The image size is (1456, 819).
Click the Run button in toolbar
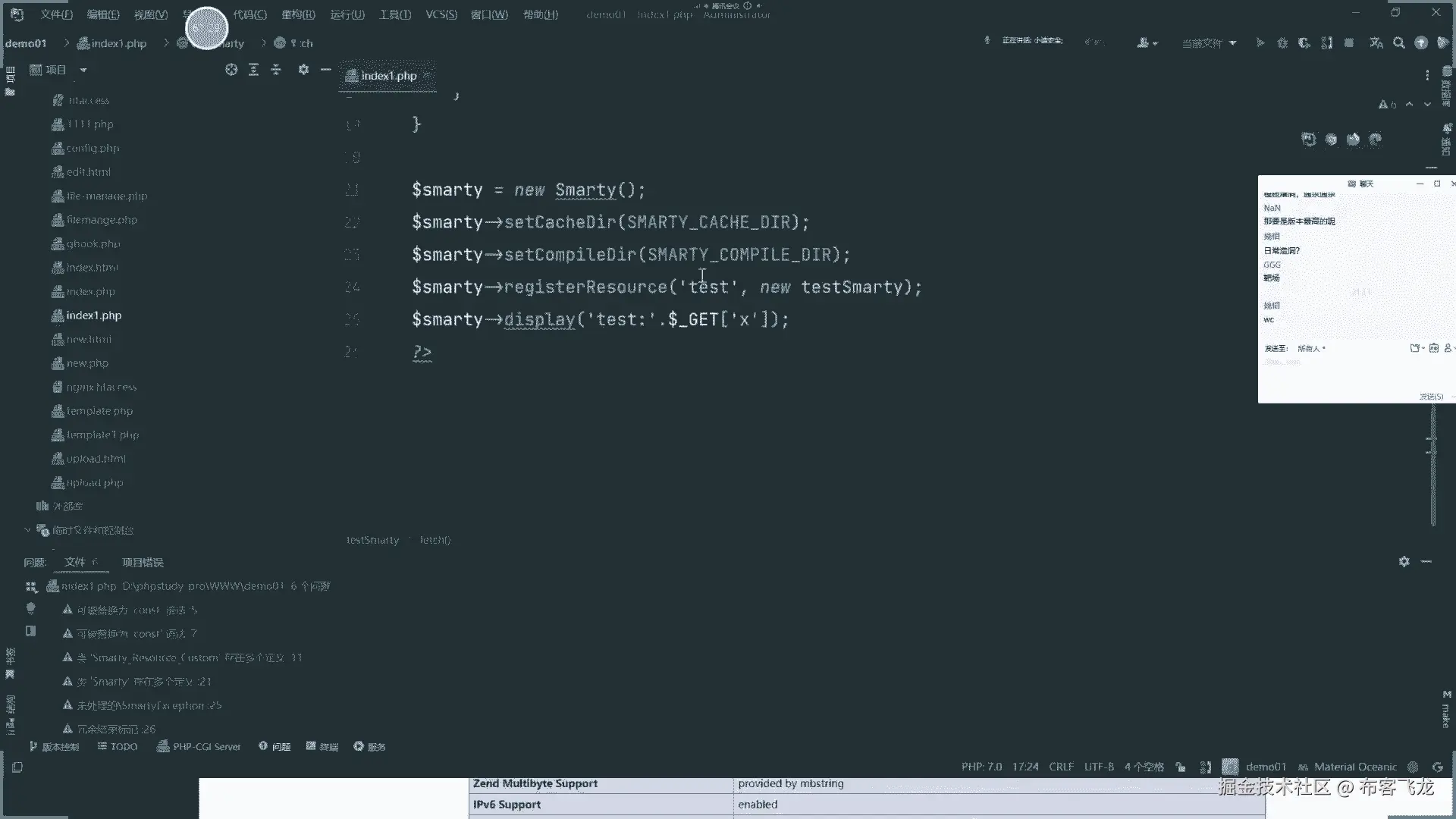coord(1260,43)
